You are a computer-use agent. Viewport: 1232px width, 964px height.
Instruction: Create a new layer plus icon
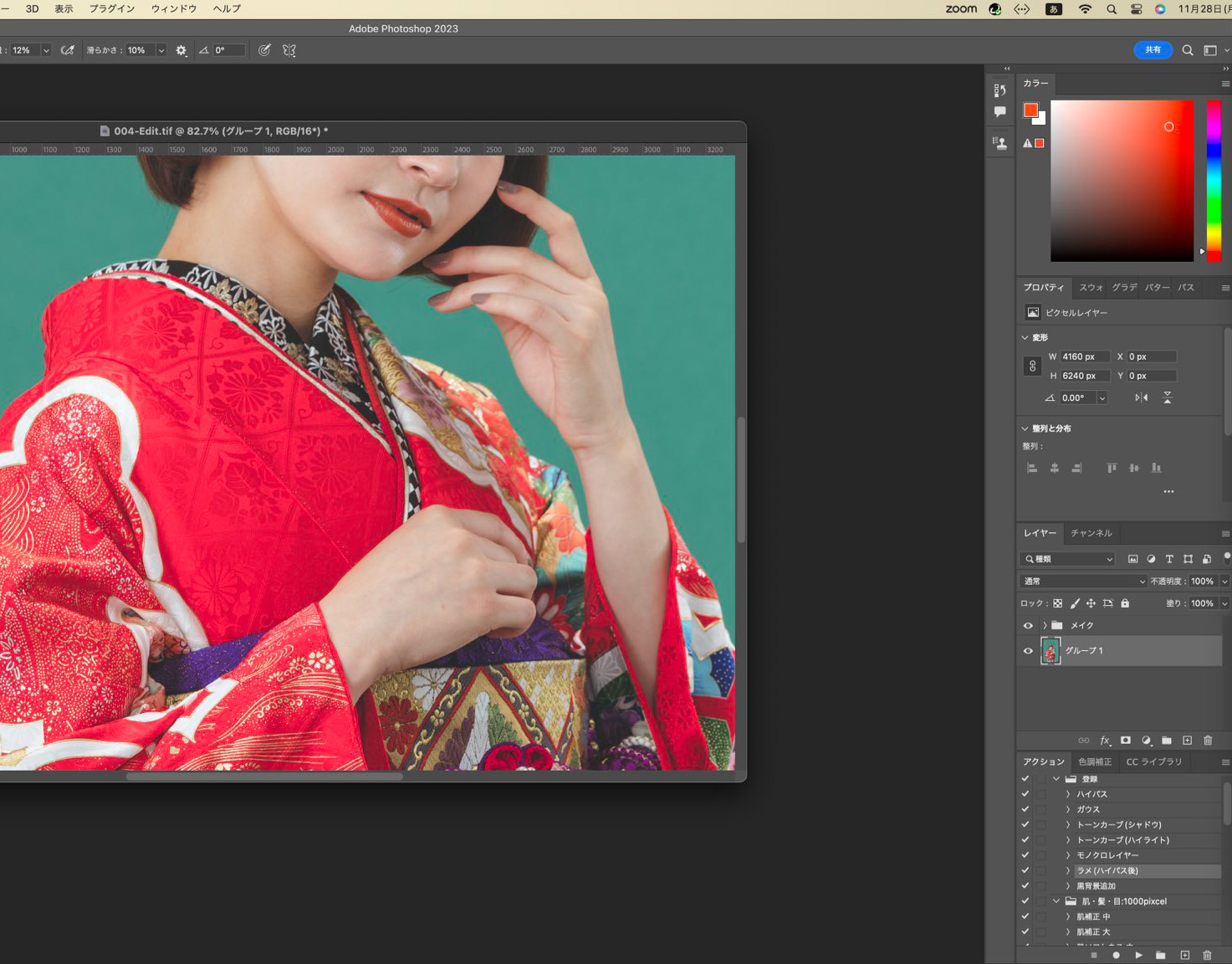point(1187,741)
